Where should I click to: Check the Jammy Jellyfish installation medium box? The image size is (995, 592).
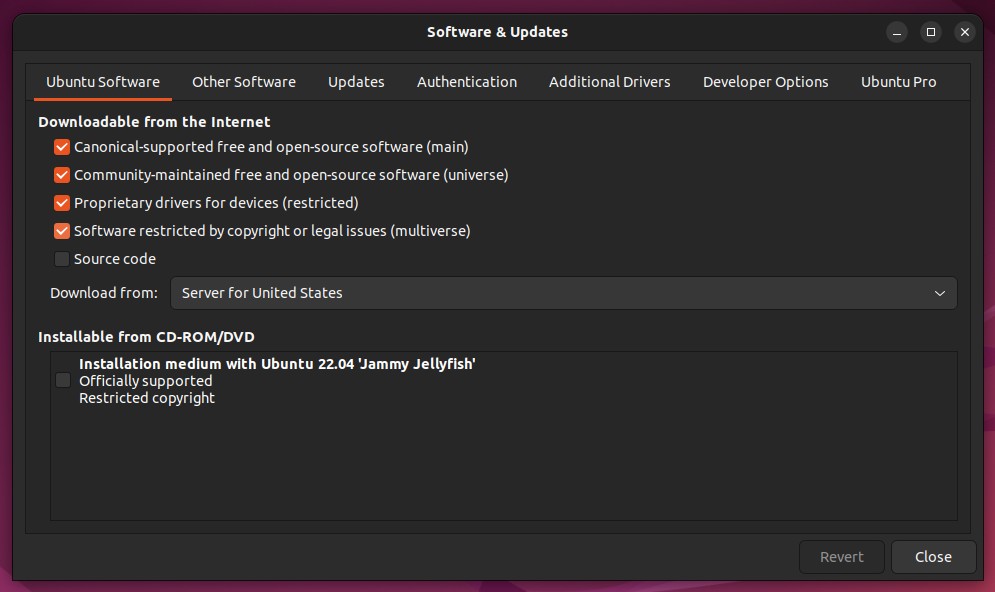63,380
